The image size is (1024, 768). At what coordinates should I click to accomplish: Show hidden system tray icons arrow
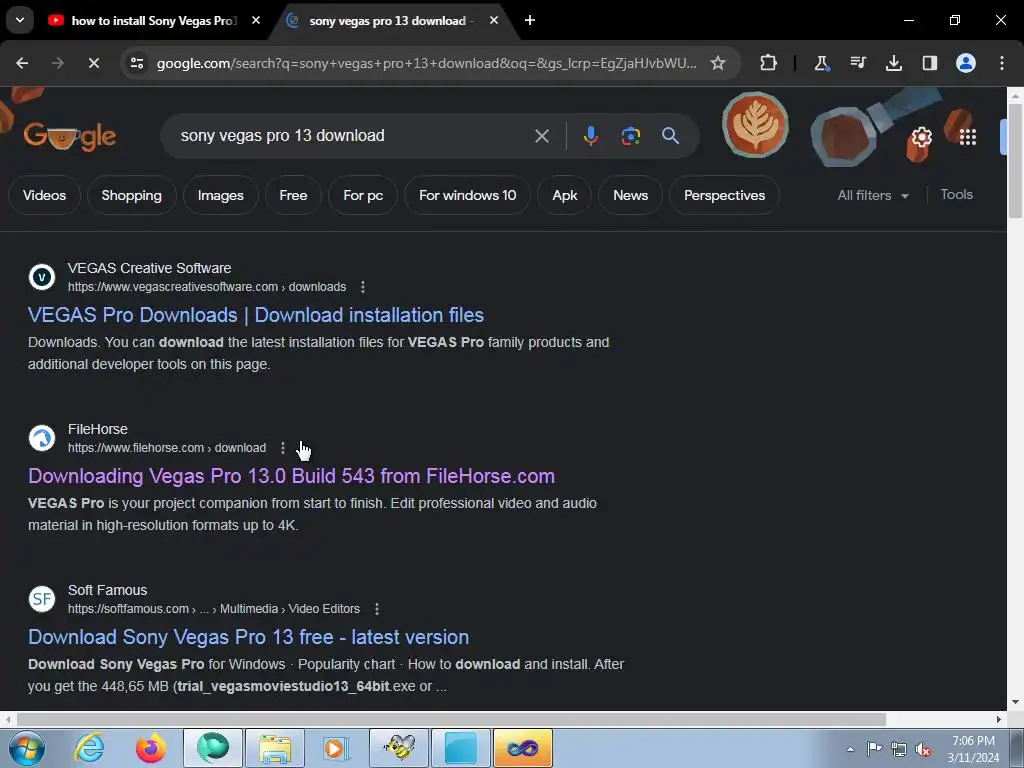tap(850, 749)
